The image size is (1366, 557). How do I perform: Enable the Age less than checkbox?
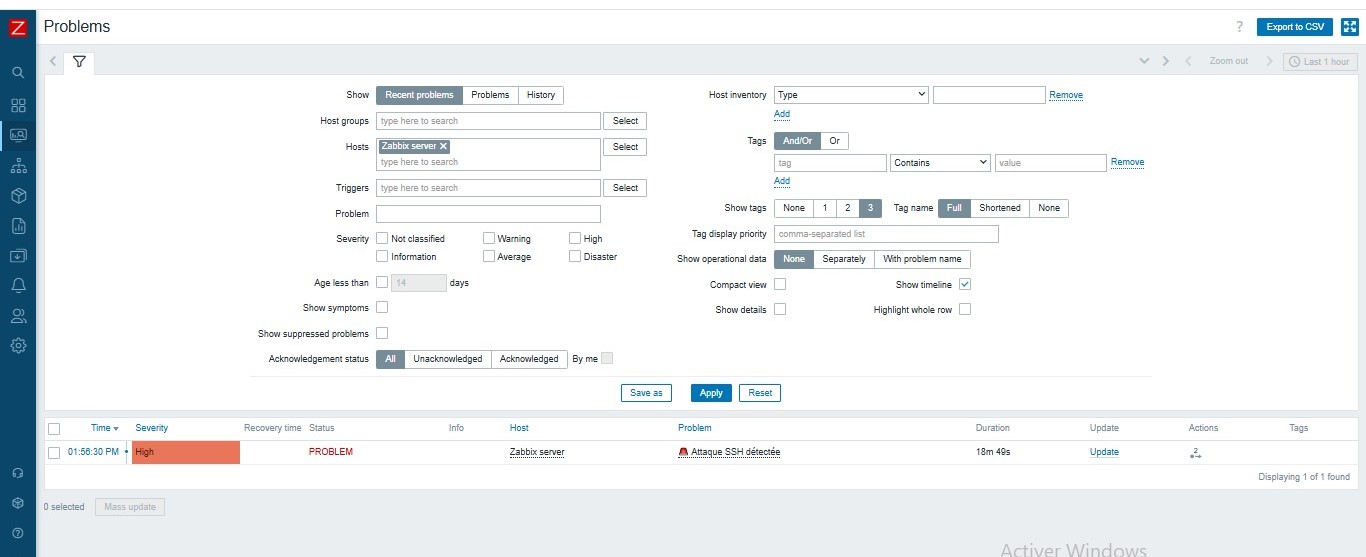[x=382, y=282]
